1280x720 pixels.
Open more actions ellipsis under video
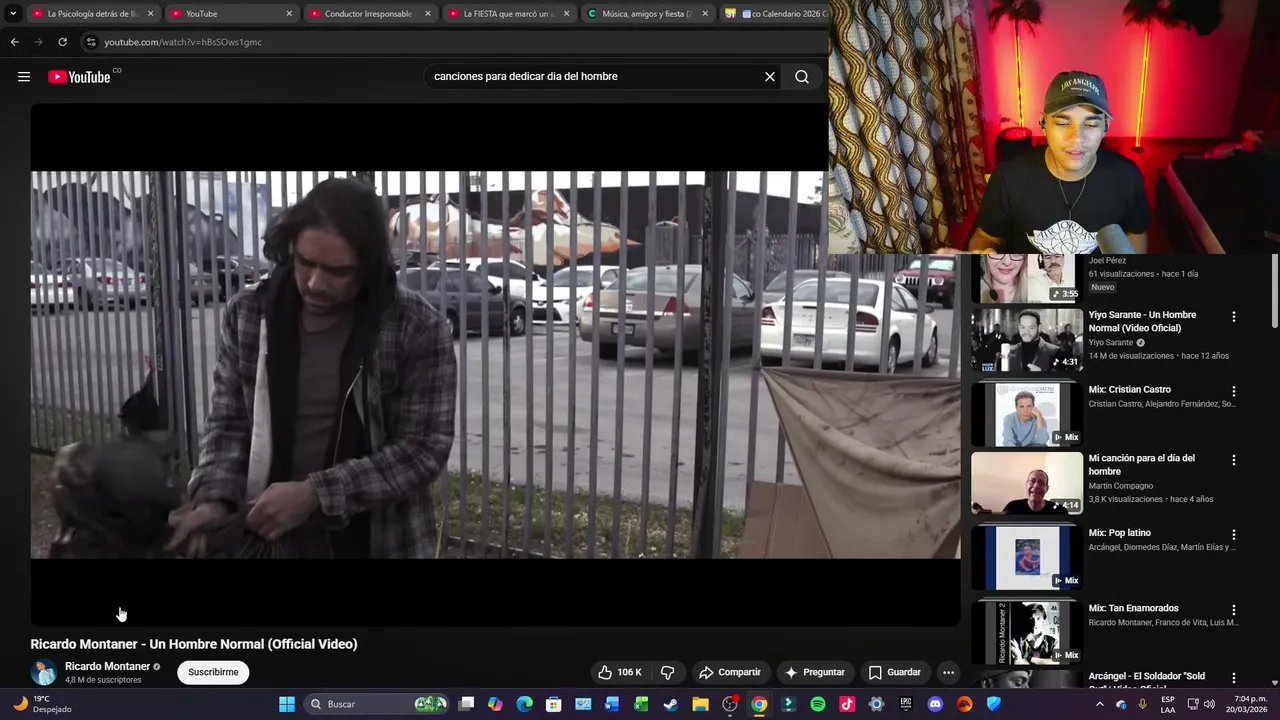point(948,672)
